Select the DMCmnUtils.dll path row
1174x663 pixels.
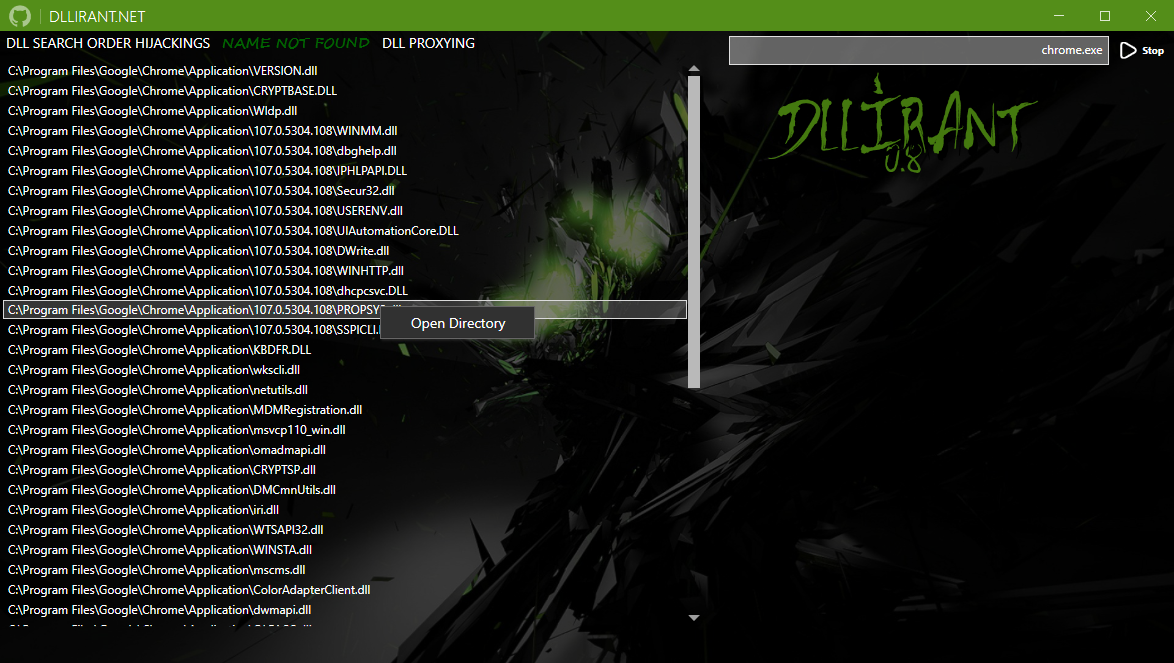(x=345, y=490)
